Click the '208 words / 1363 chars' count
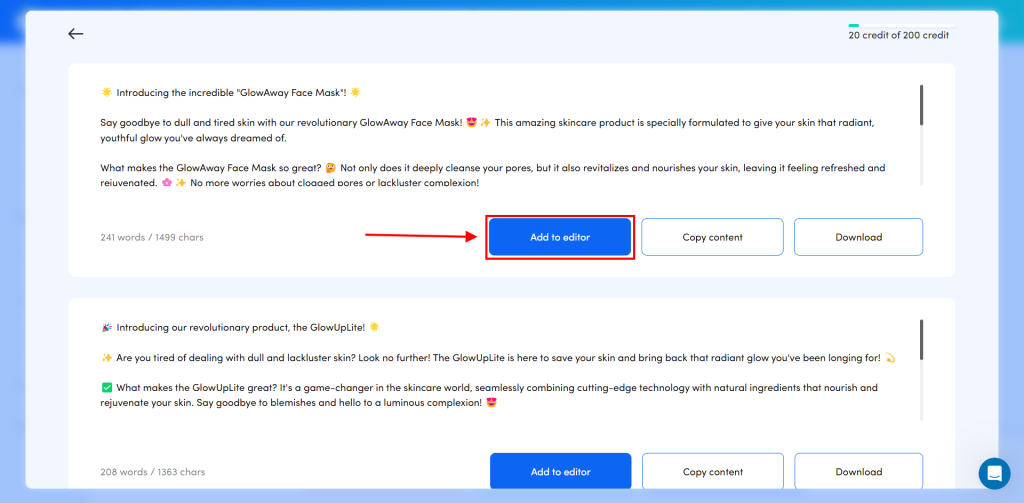The width and height of the screenshot is (1024, 503). (x=152, y=472)
